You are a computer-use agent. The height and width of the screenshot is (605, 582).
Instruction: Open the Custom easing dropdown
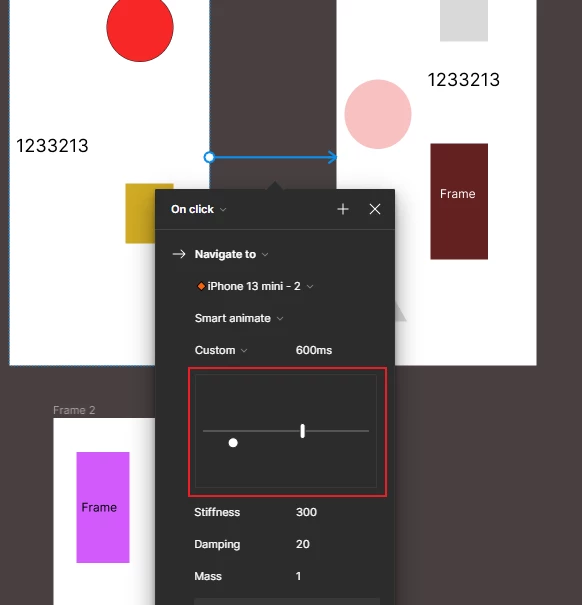(221, 350)
